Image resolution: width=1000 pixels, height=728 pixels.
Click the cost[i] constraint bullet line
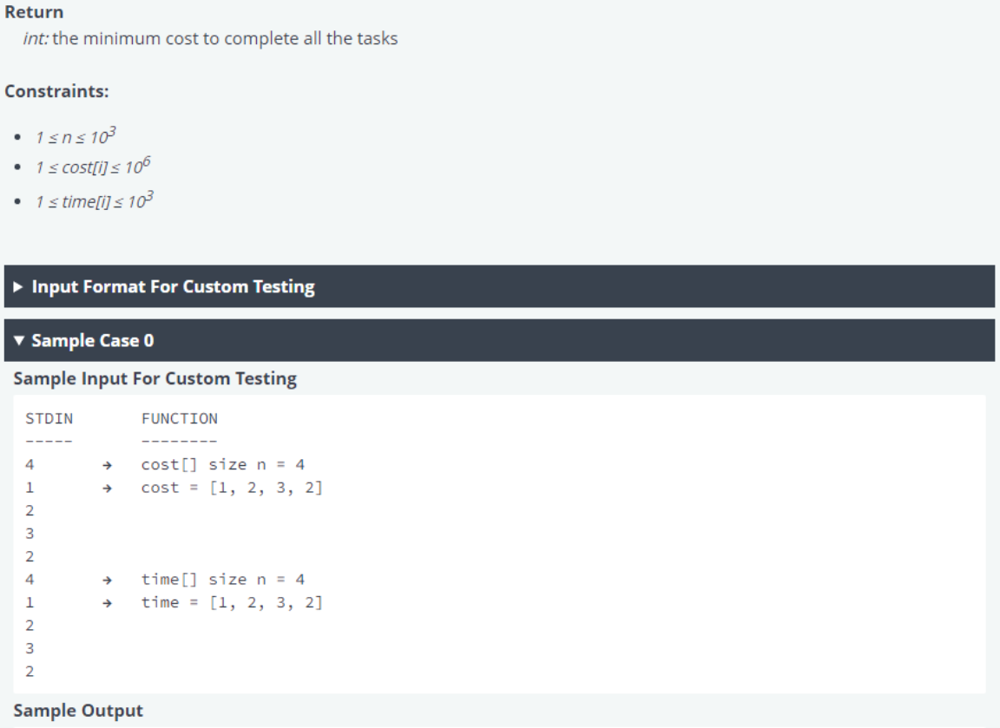tap(92, 166)
